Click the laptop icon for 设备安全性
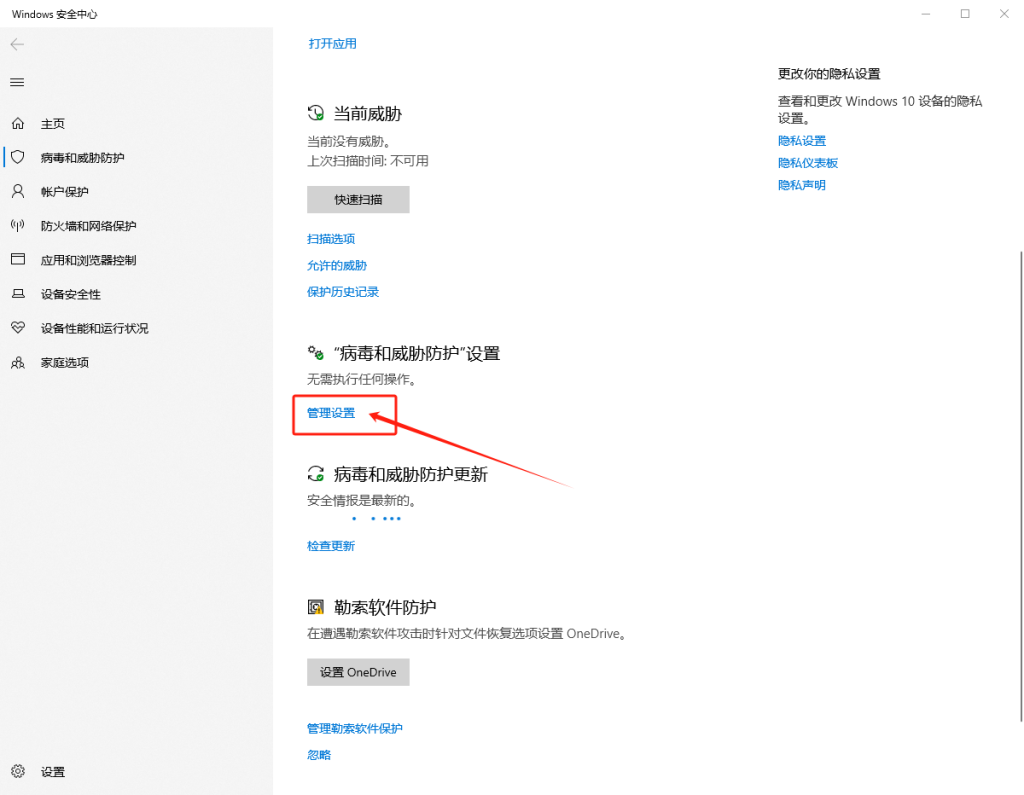This screenshot has height=795, width=1024. [18, 294]
